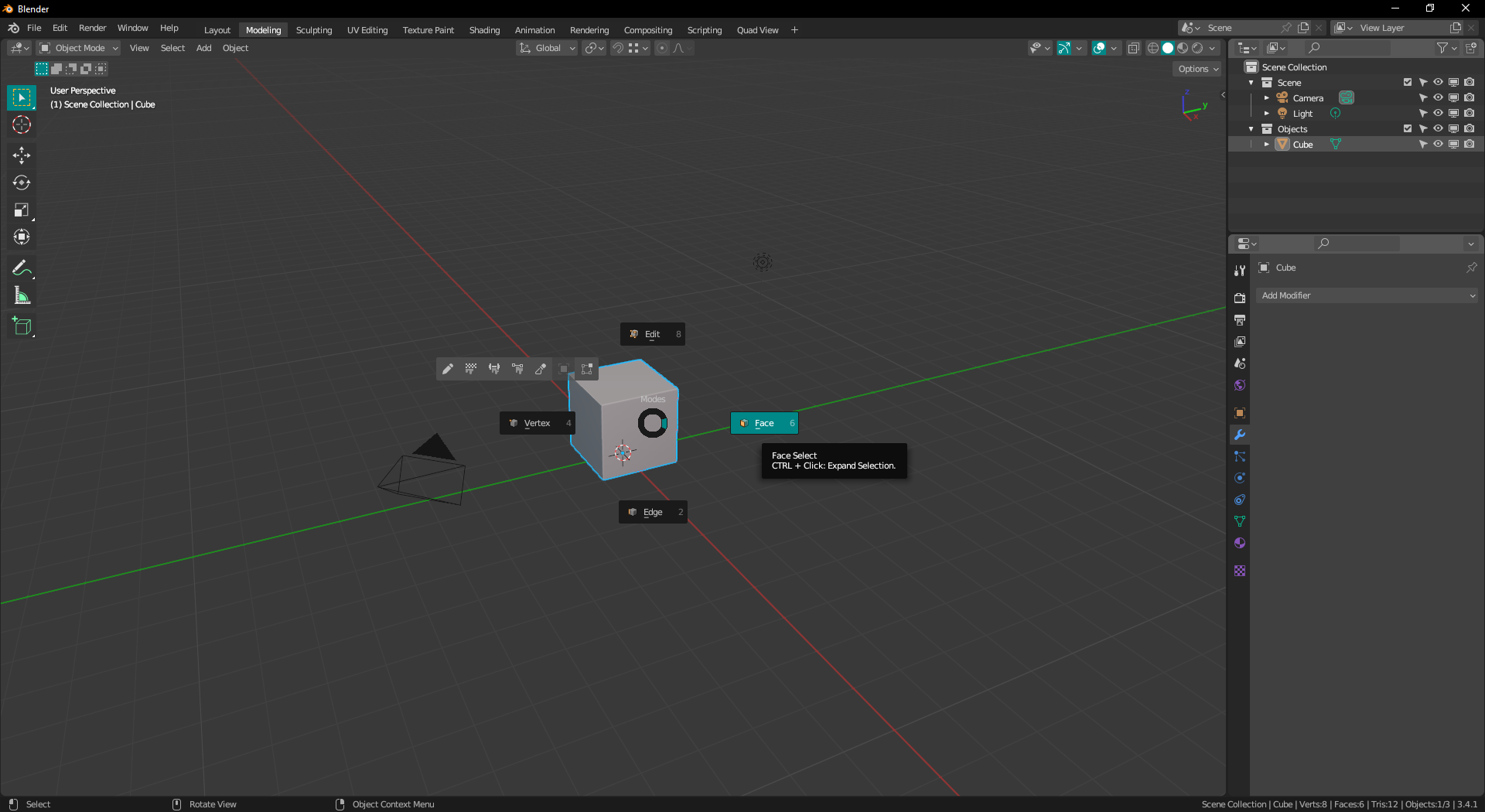
Task: Open the Add Modifier selector
Action: tap(1367, 295)
